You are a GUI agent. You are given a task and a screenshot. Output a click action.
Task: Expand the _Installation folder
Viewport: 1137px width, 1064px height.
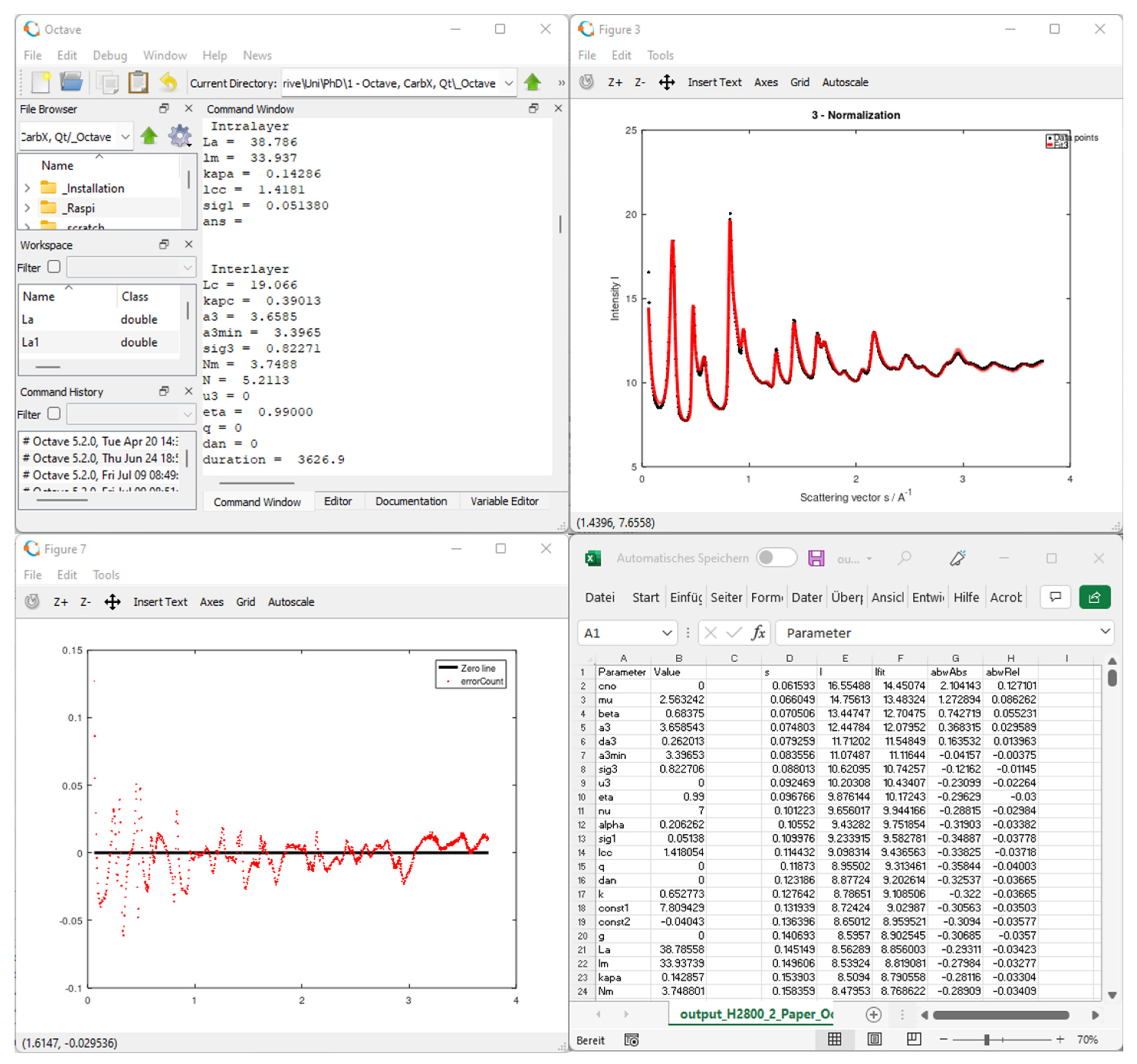(27, 188)
